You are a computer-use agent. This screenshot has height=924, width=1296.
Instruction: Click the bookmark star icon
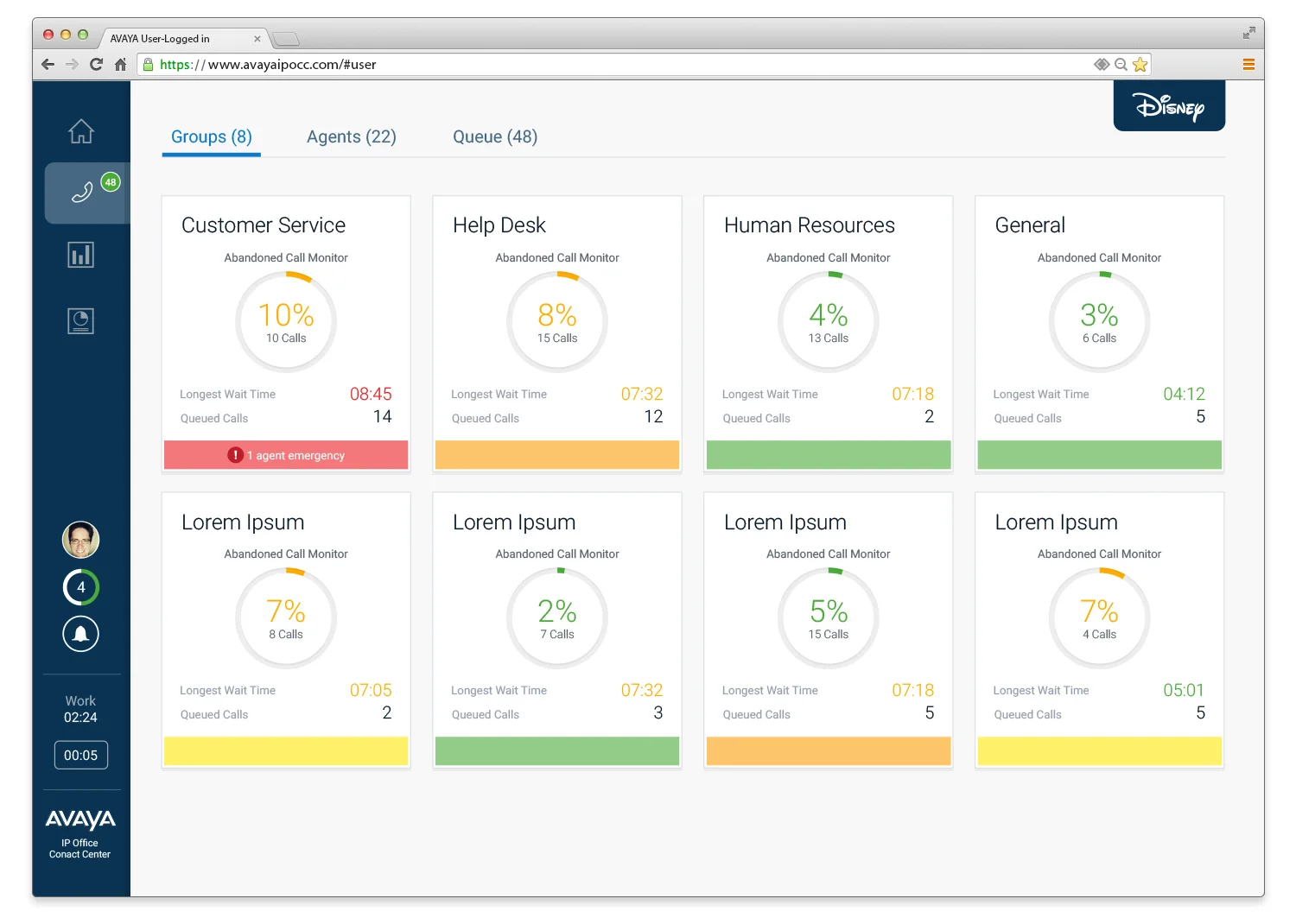1140,64
